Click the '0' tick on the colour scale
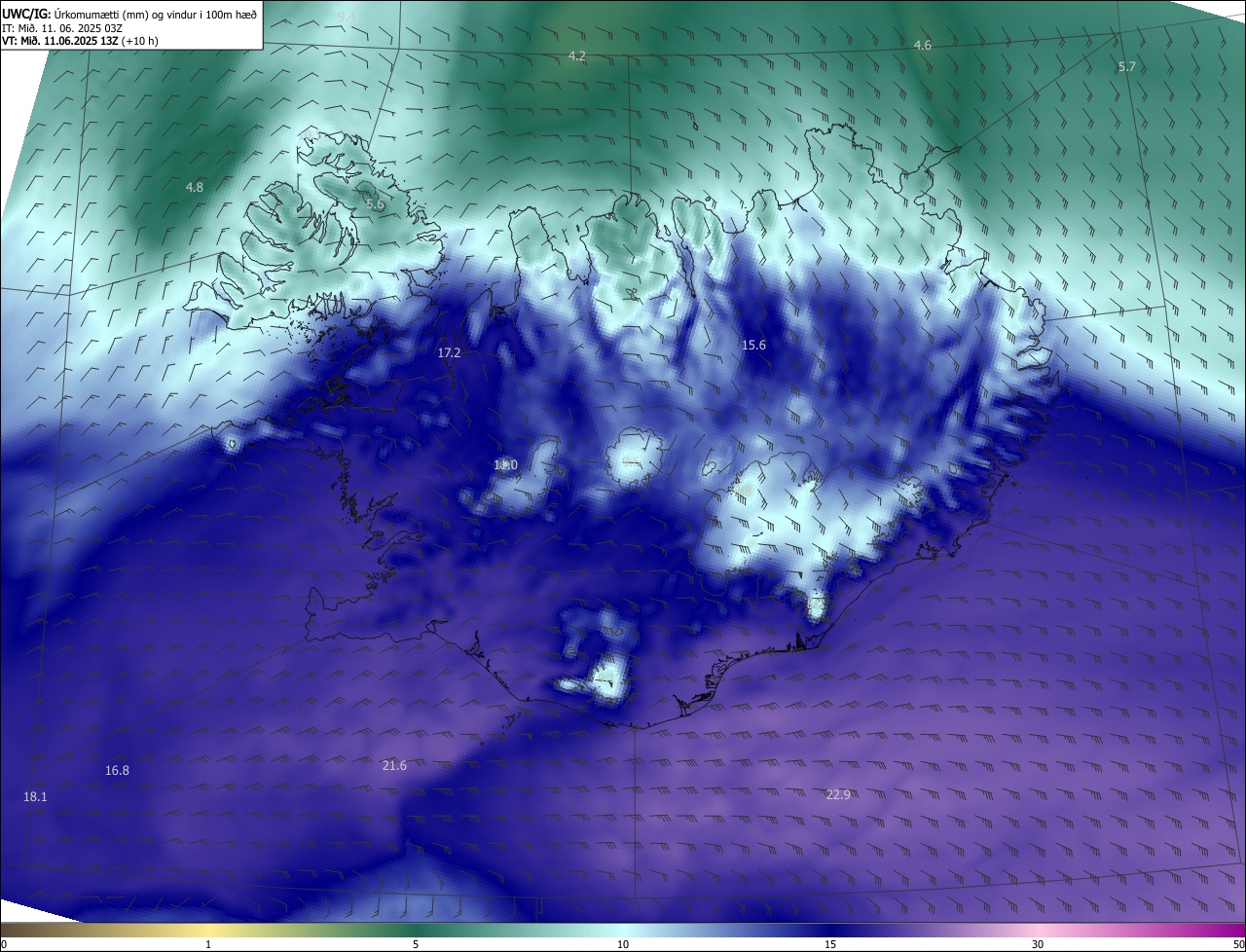Image resolution: width=1246 pixels, height=952 pixels. [x=4, y=944]
